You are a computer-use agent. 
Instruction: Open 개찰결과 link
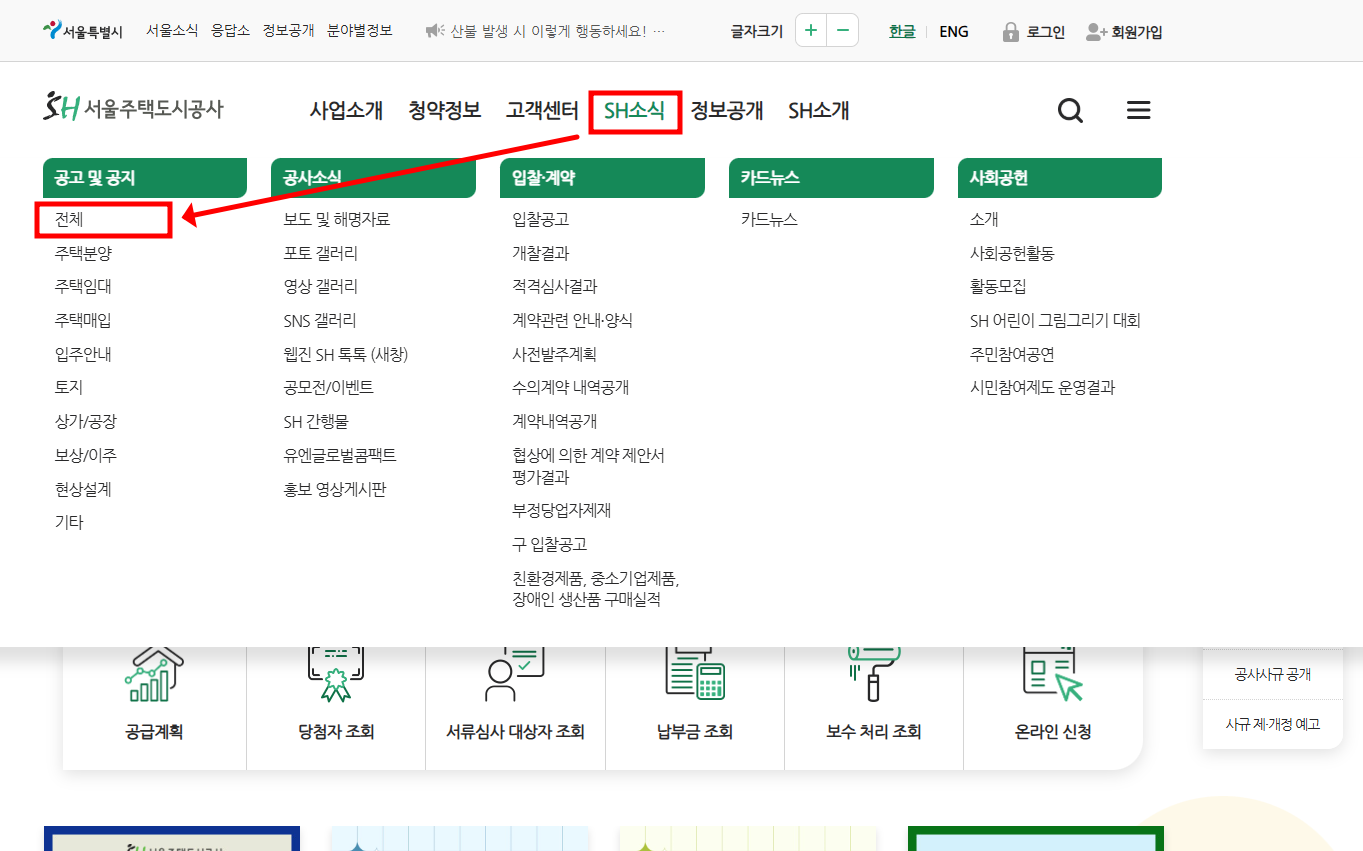(x=541, y=253)
